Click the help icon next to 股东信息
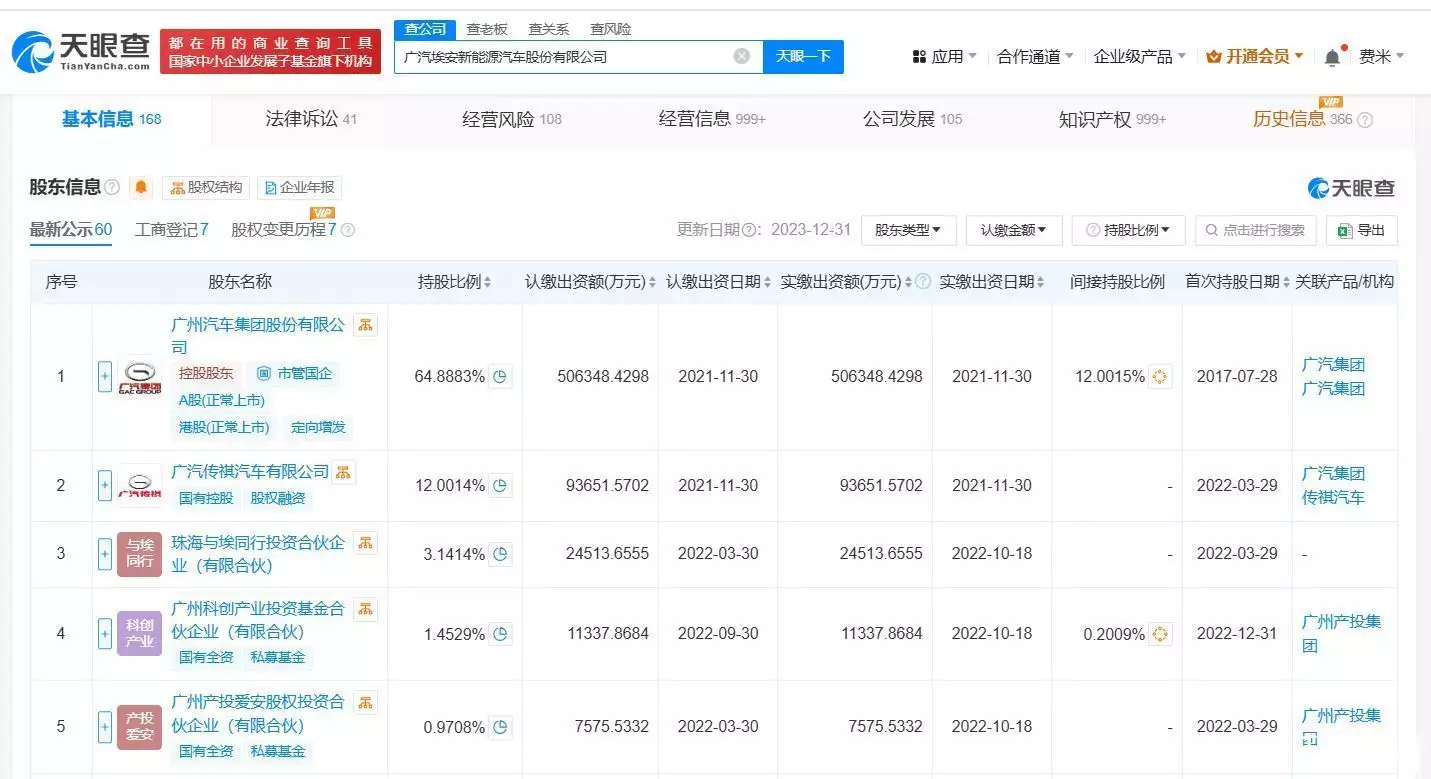 point(112,187)
